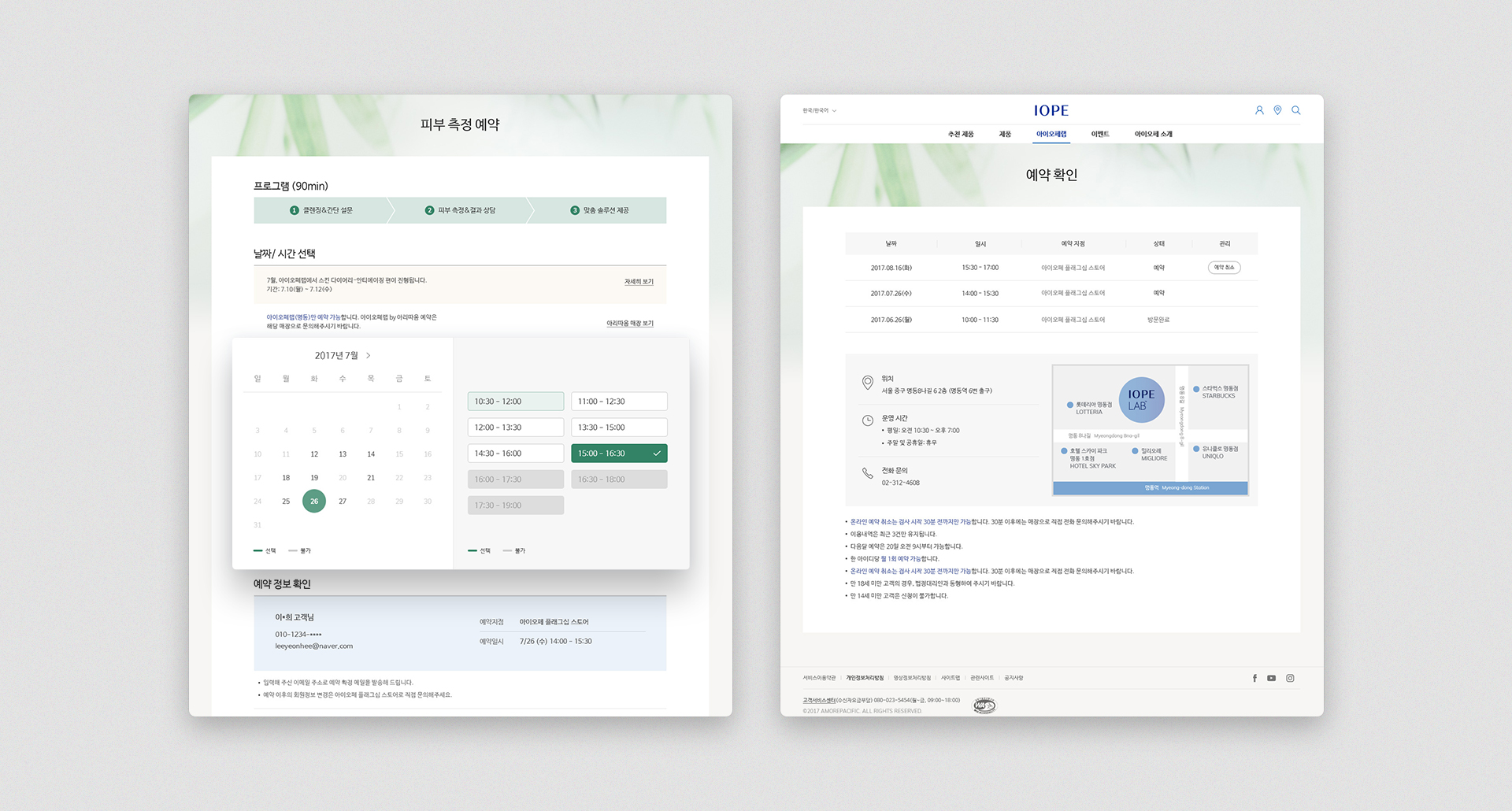Click the 예약 취소 button for 2017.08.16
Image resolution: width=1512 pixels, height=811 pixels.
point(1225,268)
